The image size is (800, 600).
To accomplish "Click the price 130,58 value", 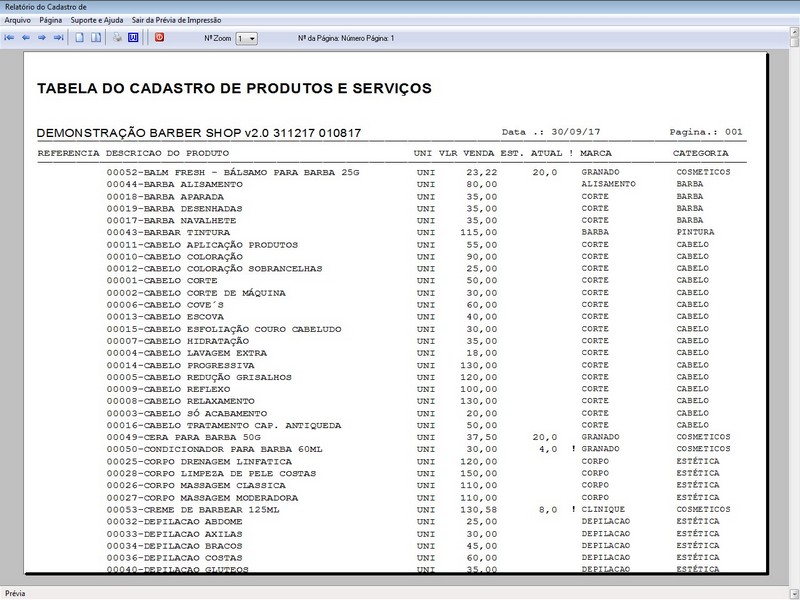I will 479,510.
